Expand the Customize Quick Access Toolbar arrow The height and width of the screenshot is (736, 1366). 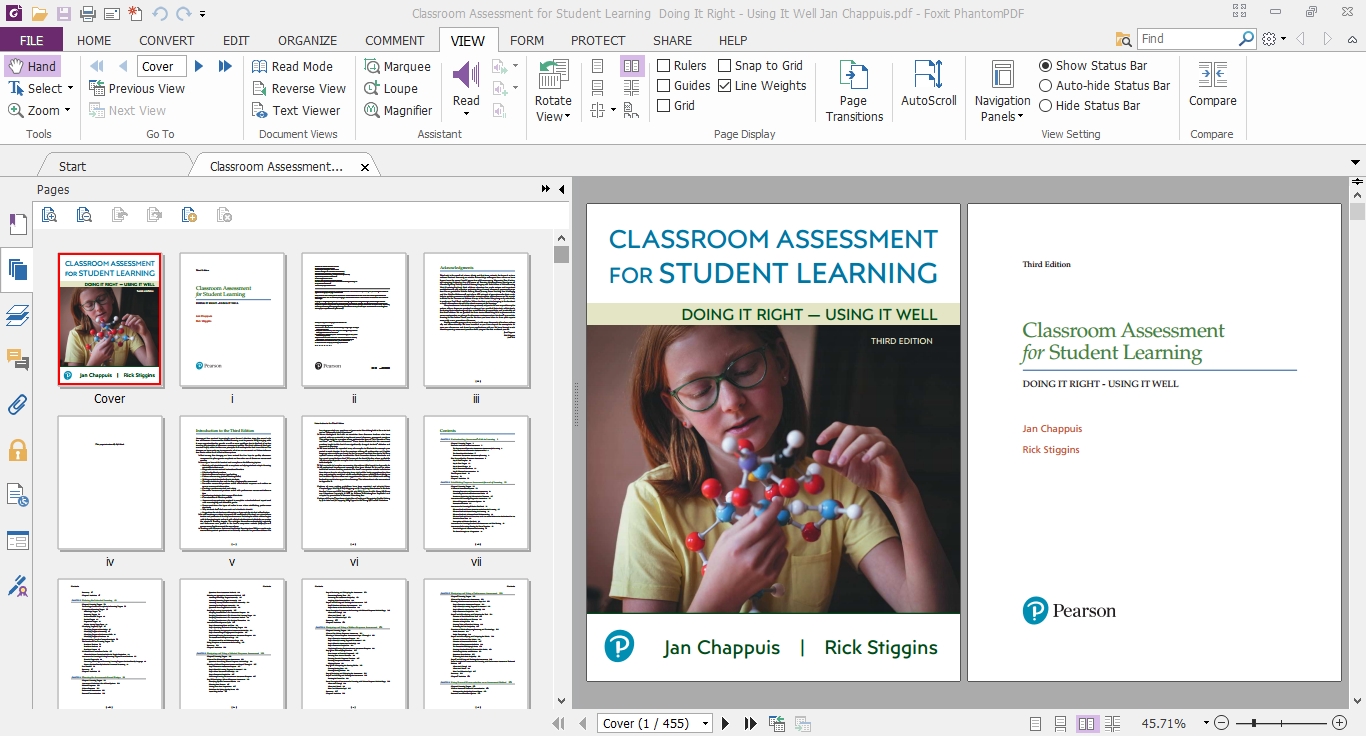tap(203, 14)
